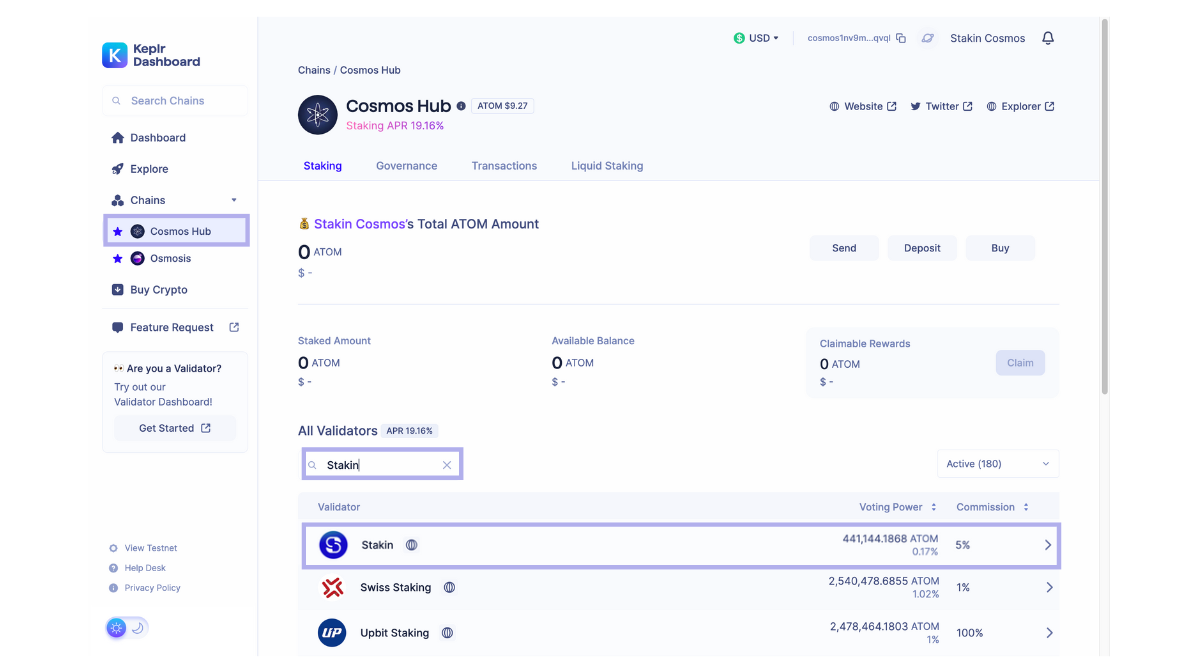Click the star beside Osmosis
Viewport: 1200px width, 672px height.
tap(117, 258)
